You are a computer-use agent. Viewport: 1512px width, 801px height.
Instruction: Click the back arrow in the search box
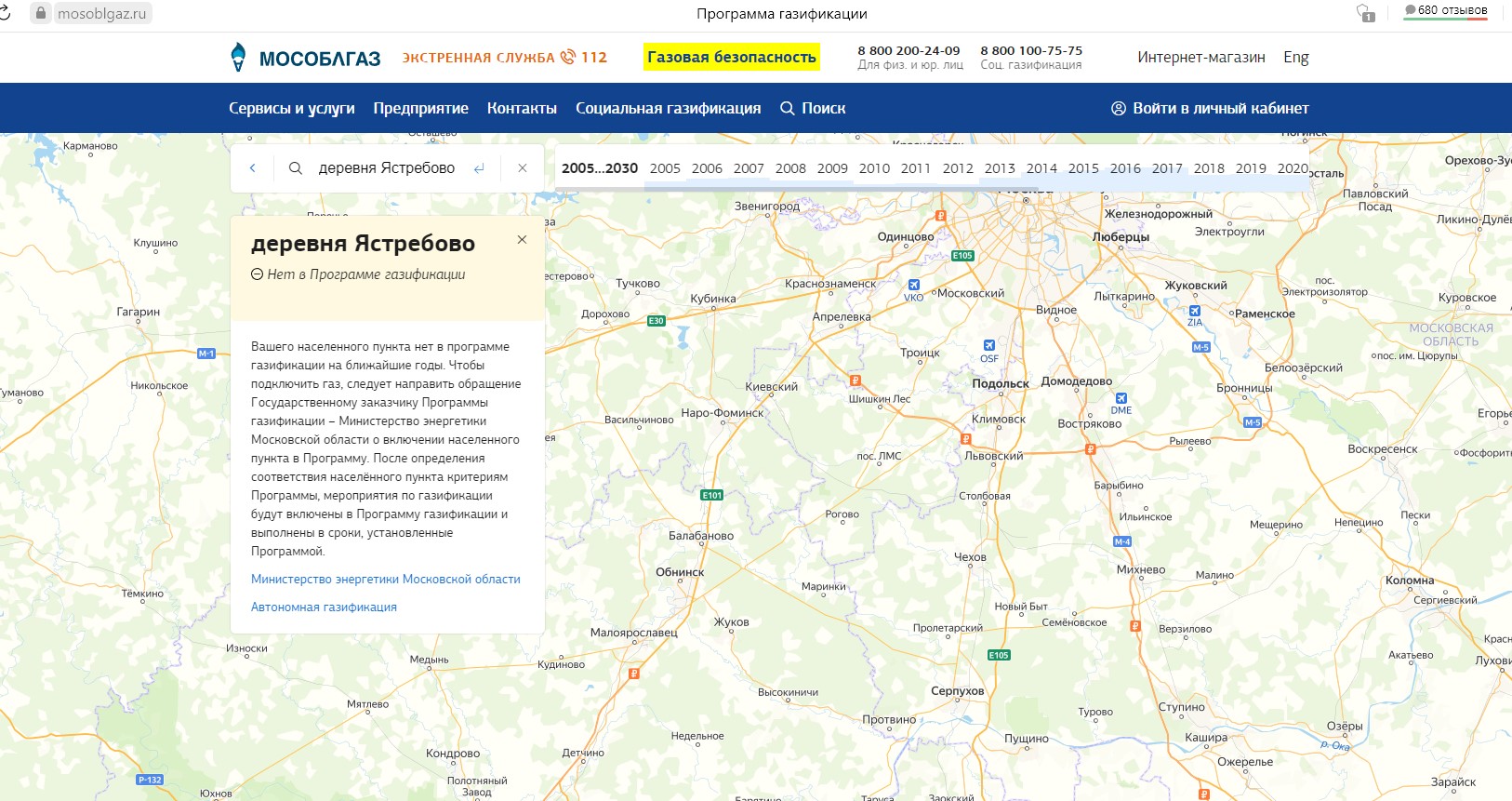point(252,168)
